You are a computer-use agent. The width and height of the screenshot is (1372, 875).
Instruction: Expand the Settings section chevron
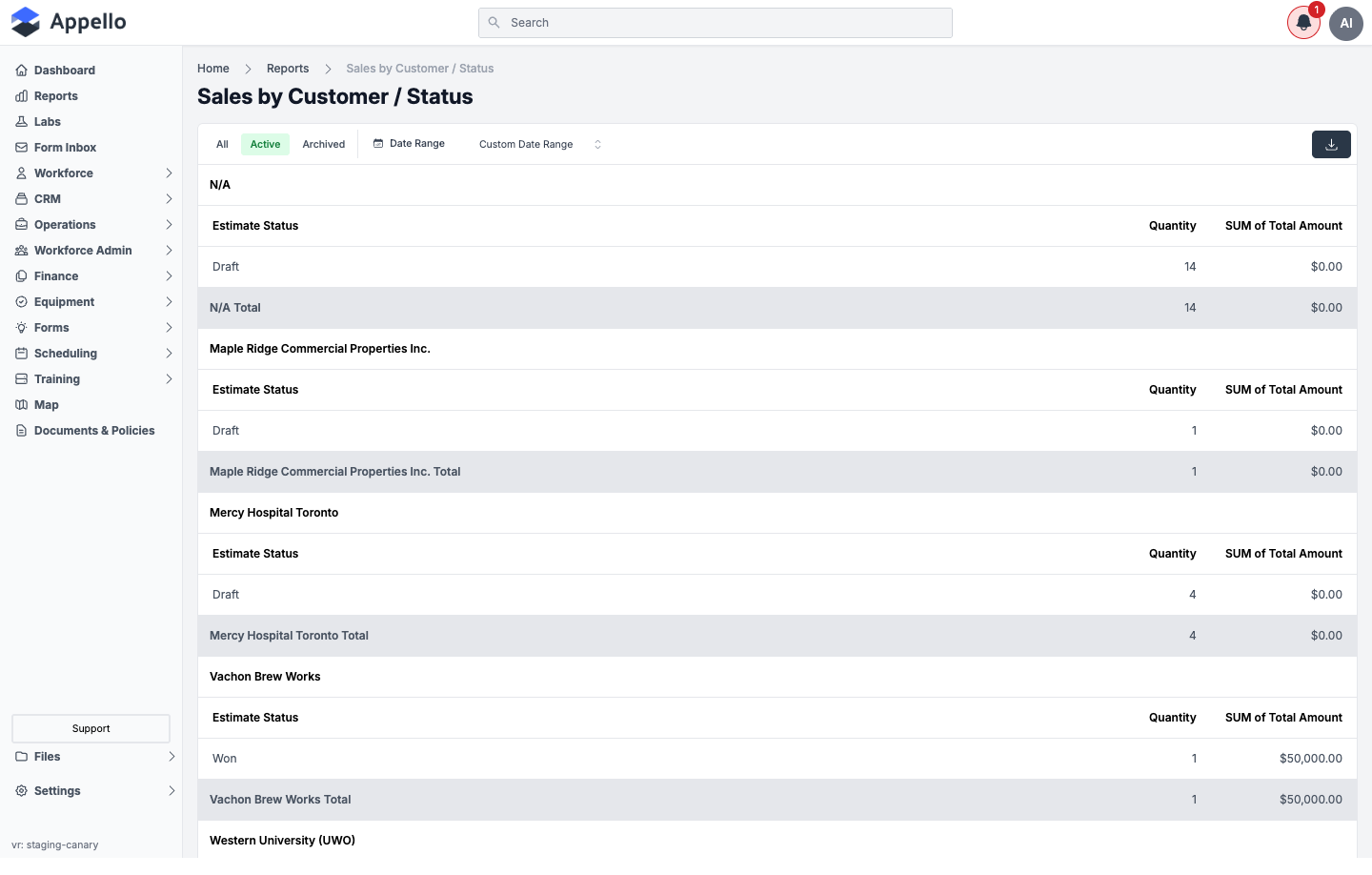click(x=171, y=791)
